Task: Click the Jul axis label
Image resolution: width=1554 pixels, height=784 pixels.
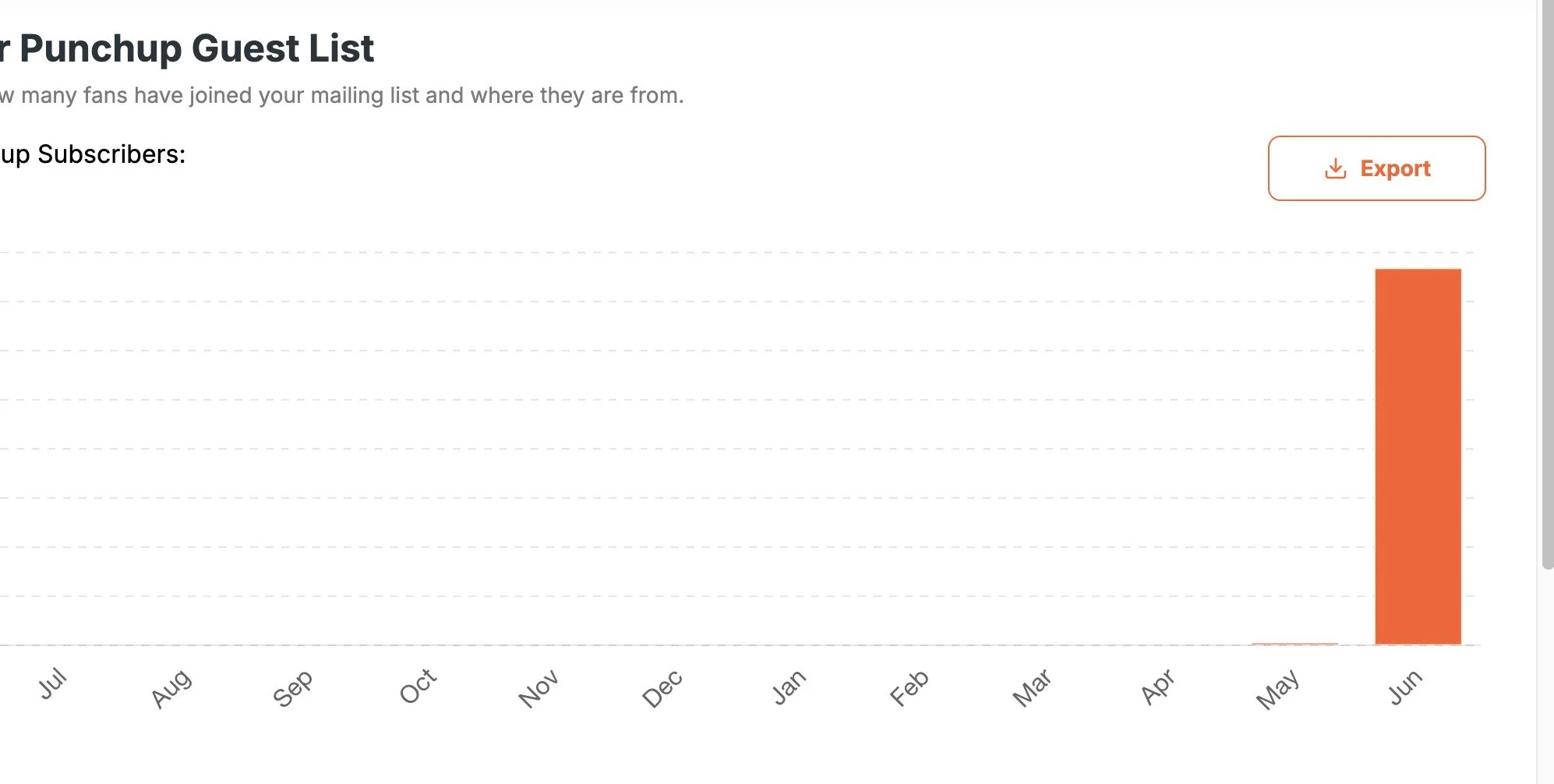Action: [53, 684]
